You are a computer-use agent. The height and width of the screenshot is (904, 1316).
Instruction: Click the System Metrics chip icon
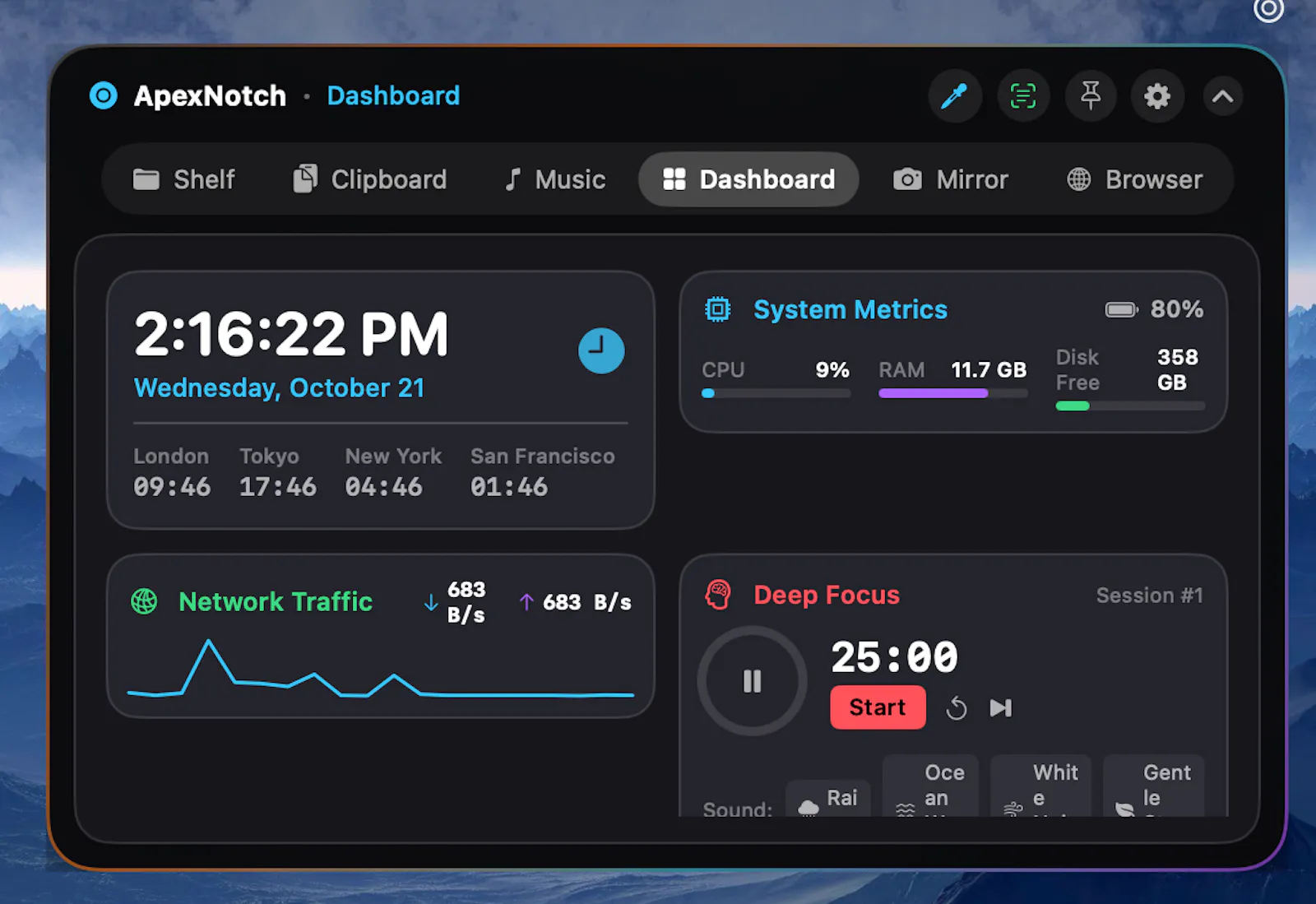coord(718,309)
